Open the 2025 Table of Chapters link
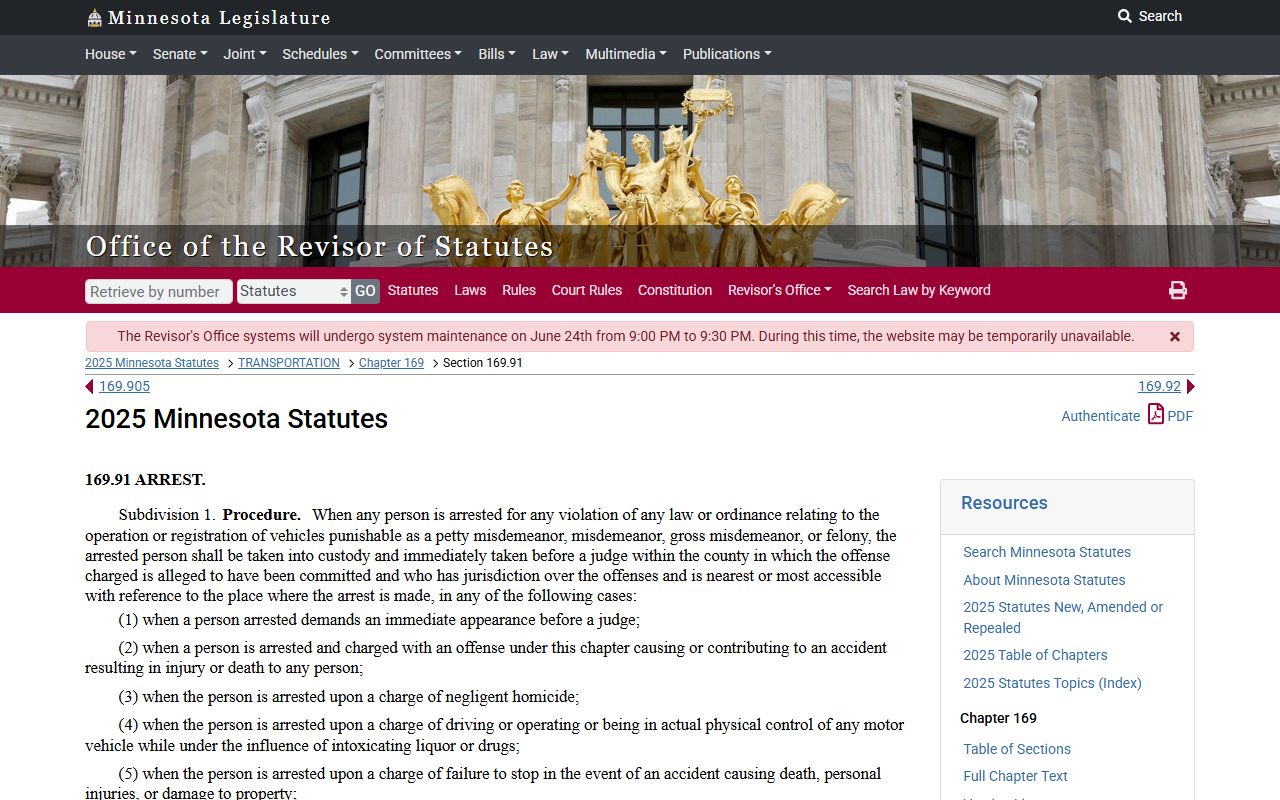This screenshot has width=1280, height=800. pyautogui.click(x=1035, y=655)
